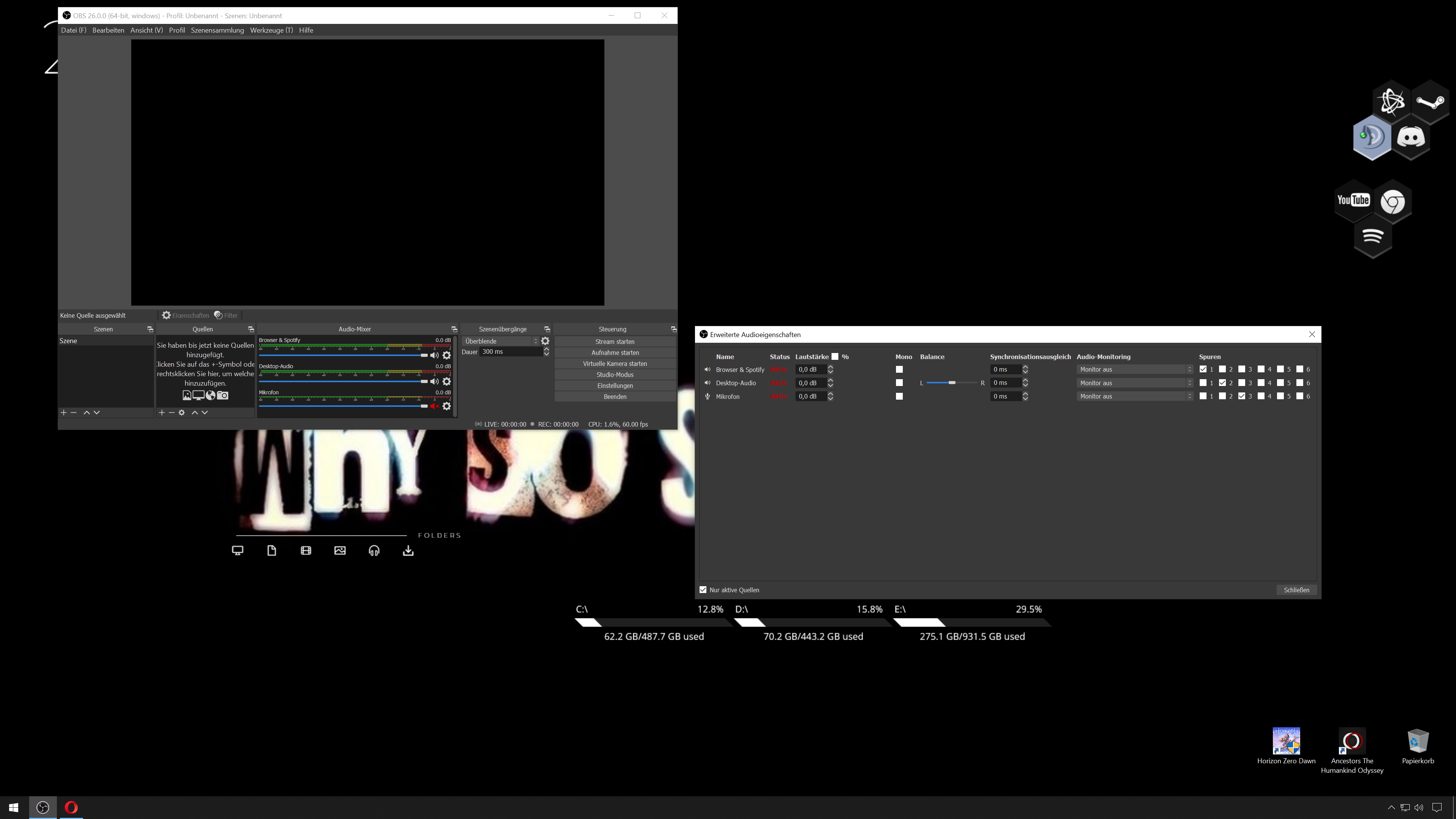Viewport: 1456px width, 819px height.
Task: Uncheck Nur aktive Quellen checkbox
Action: pos(703,590)
